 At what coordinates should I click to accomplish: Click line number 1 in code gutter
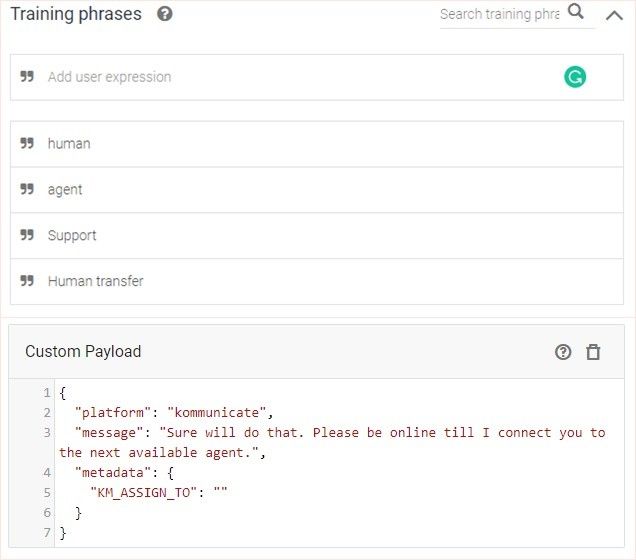tap(47, 393)
